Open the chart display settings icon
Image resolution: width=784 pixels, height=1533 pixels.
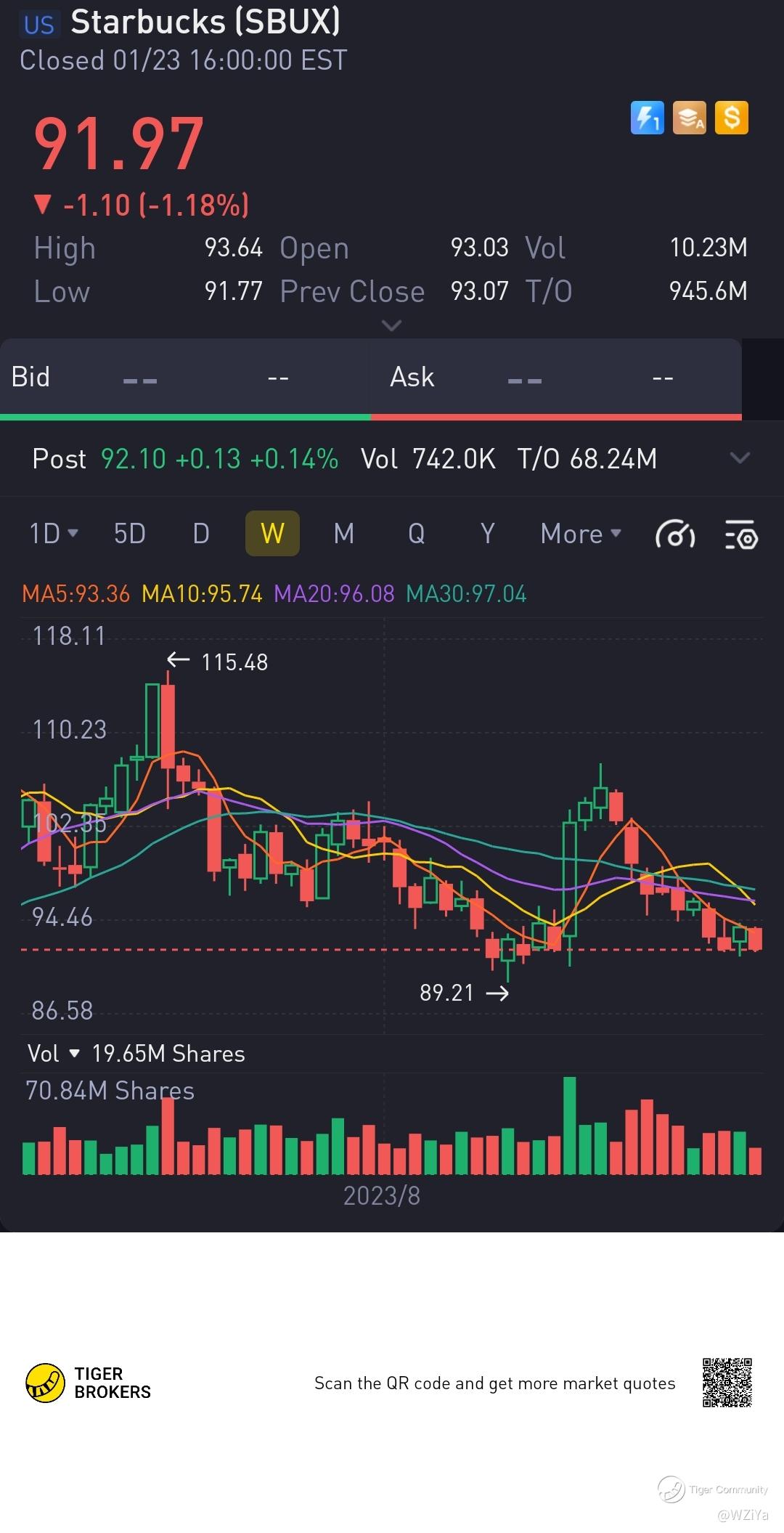[x=741, y=534]
